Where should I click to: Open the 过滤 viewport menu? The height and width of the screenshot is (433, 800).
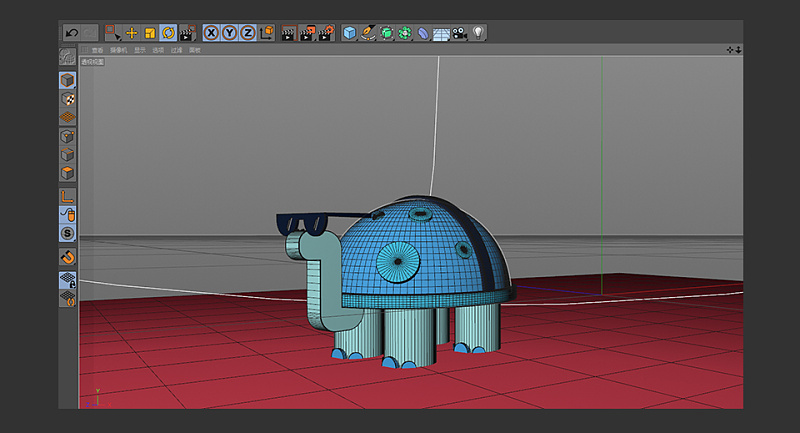click(176, 50)
